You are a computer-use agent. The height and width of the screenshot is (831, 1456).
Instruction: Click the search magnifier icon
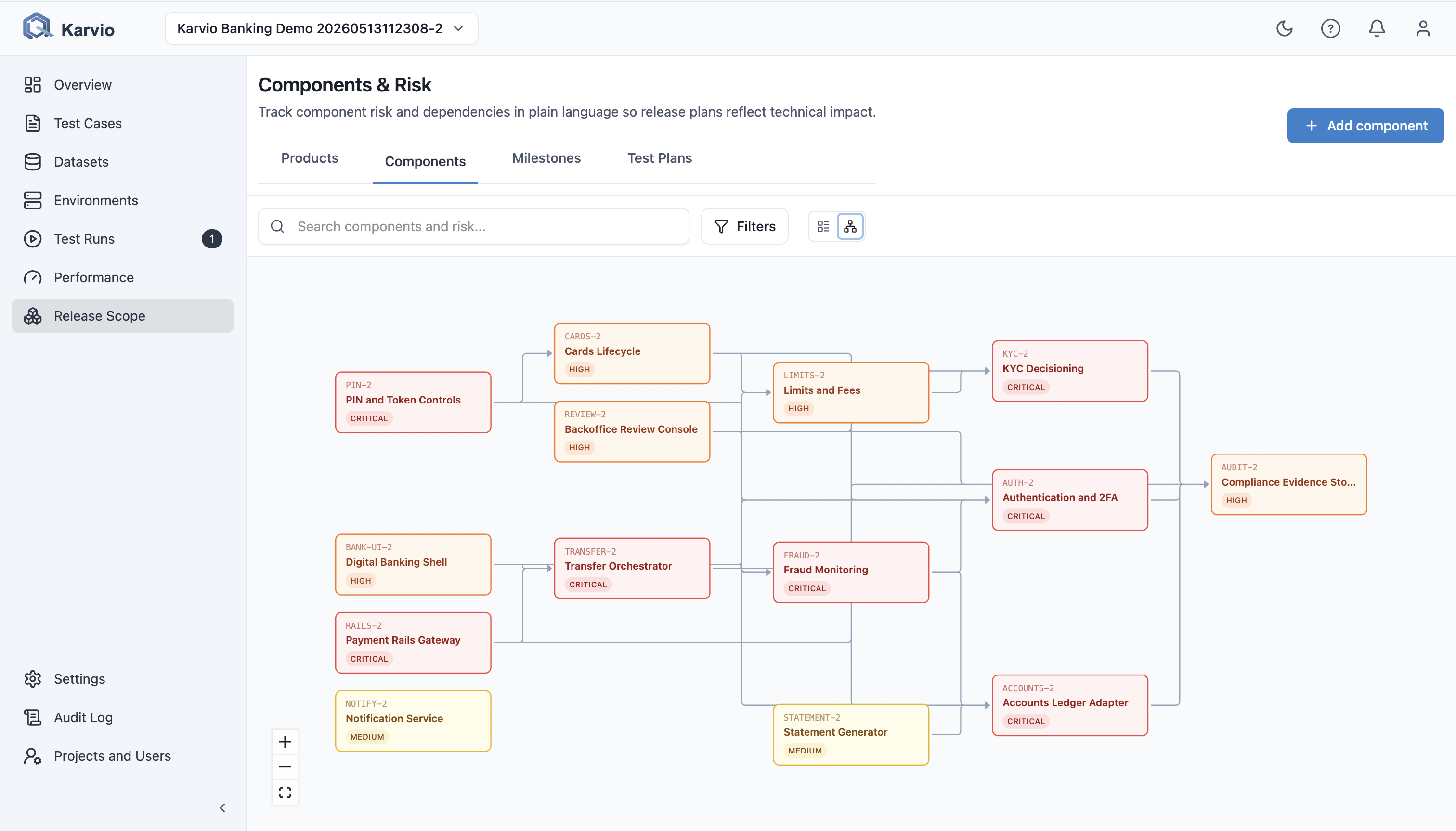point(277,227)
